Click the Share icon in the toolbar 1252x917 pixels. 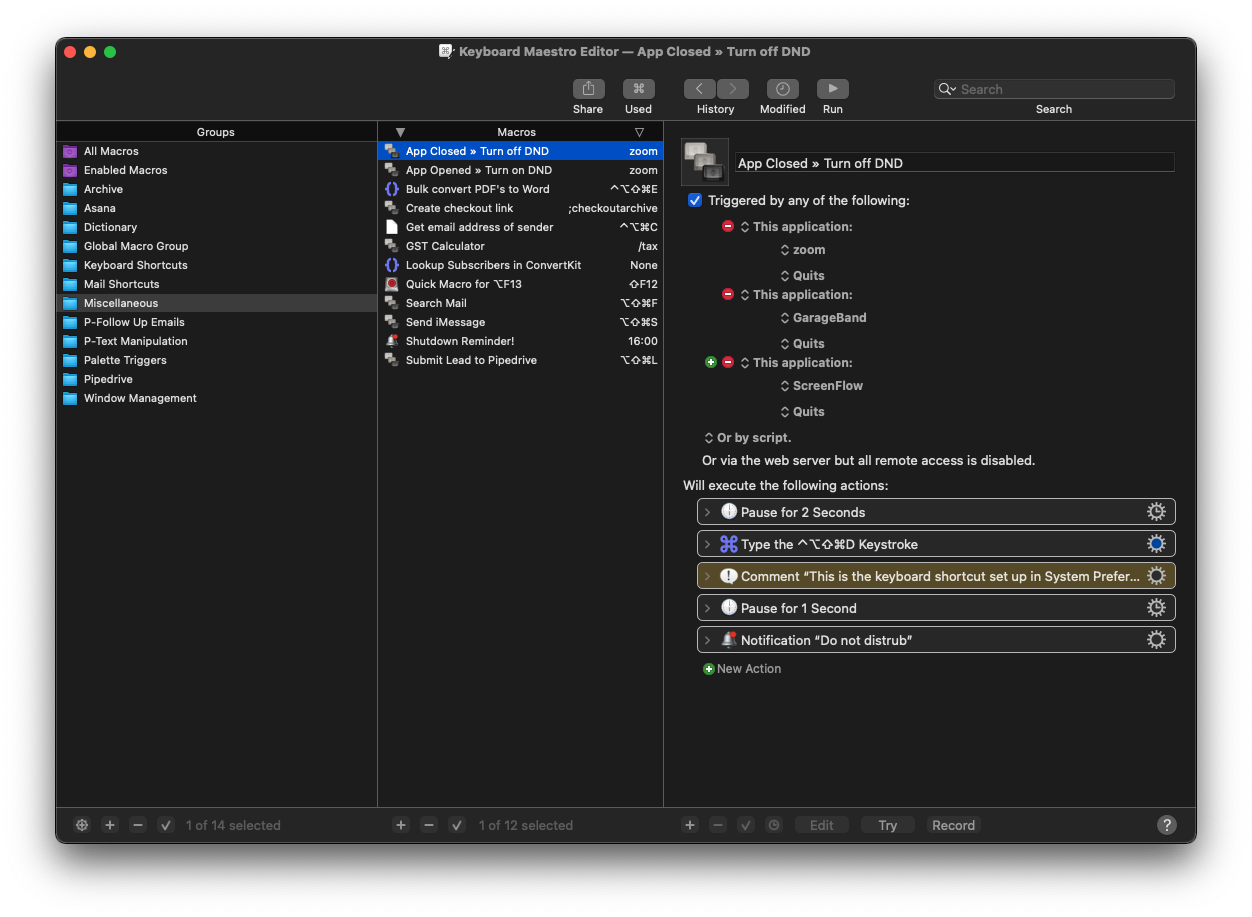[588, 88]
